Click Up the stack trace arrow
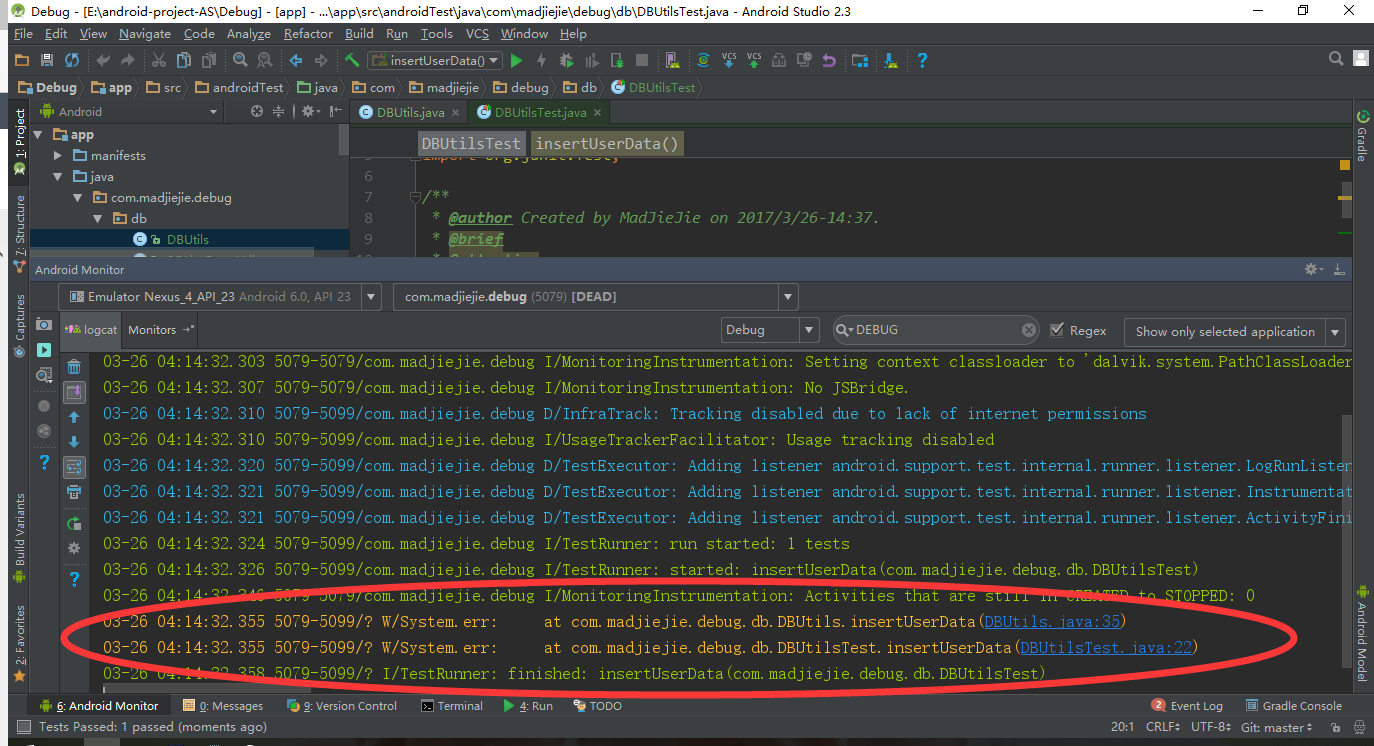Image resolution: width=1374 pixels, height=746 pixels. (x=74, y=417)
